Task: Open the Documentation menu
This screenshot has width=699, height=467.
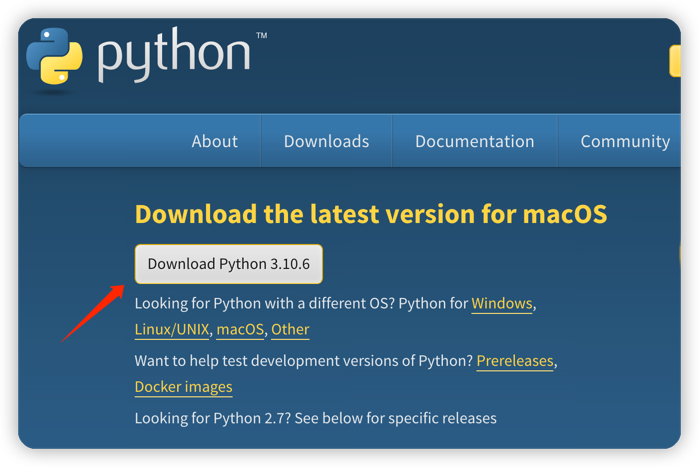Action: [474, 141]
